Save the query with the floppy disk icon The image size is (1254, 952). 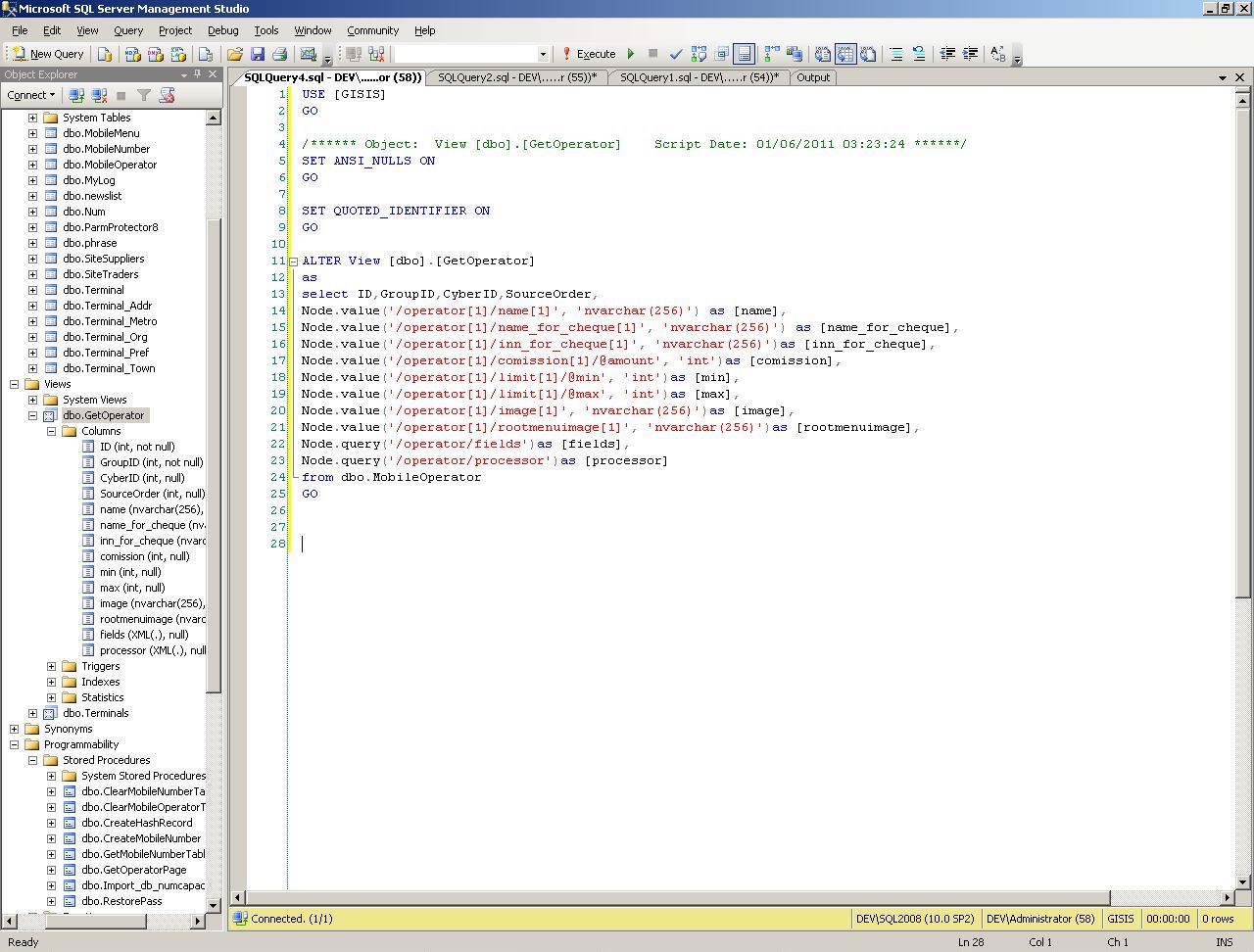tap(258, 54)
